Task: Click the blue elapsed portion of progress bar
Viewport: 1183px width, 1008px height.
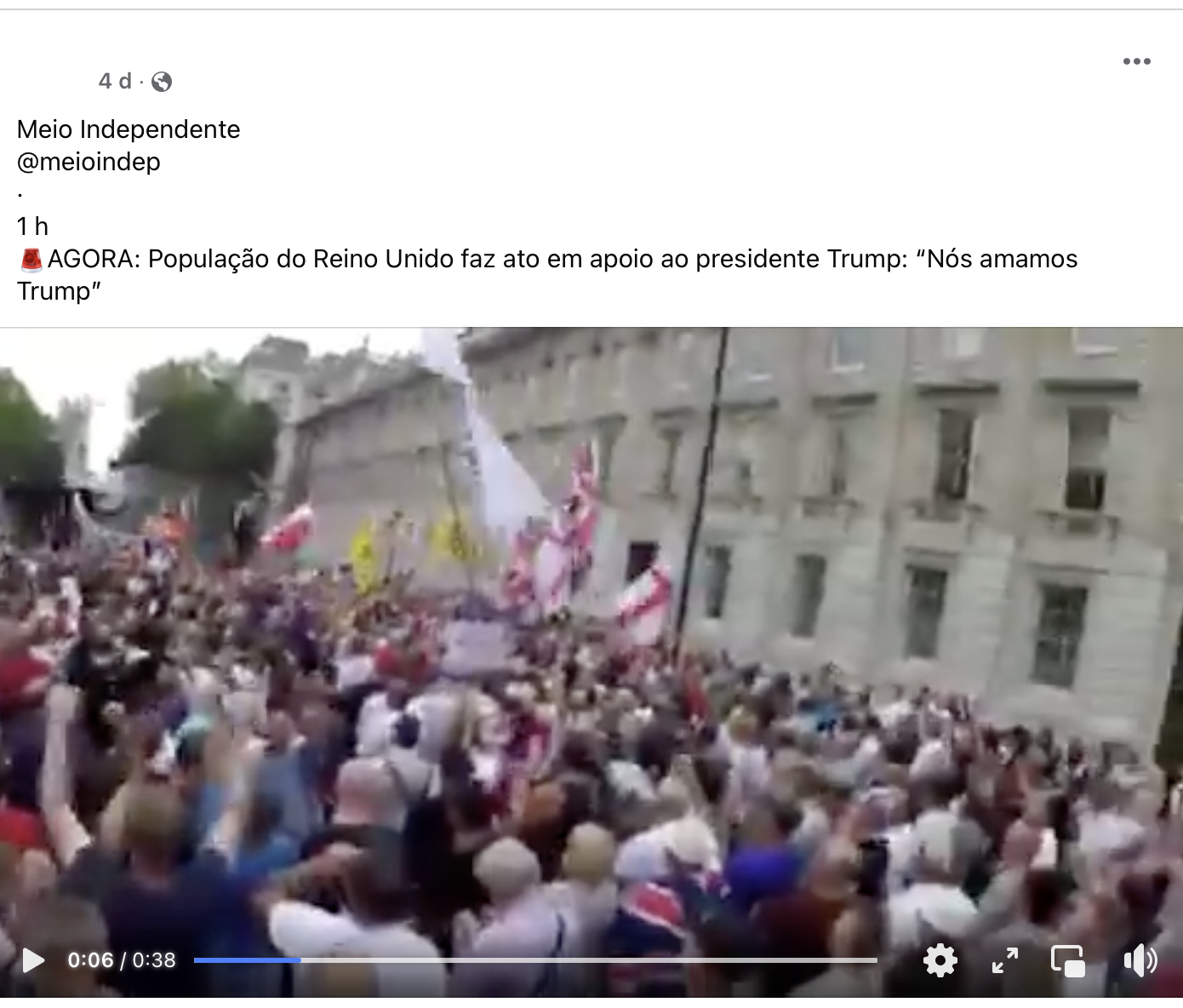Action: 247,960
